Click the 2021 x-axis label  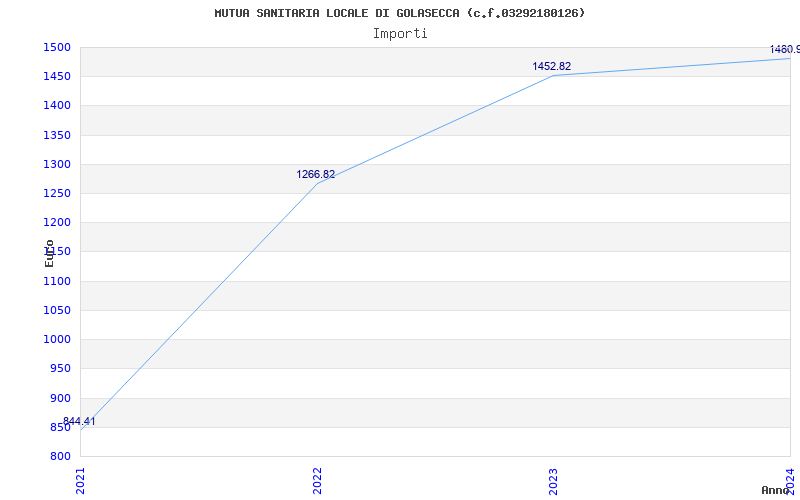tap(81, 481)
